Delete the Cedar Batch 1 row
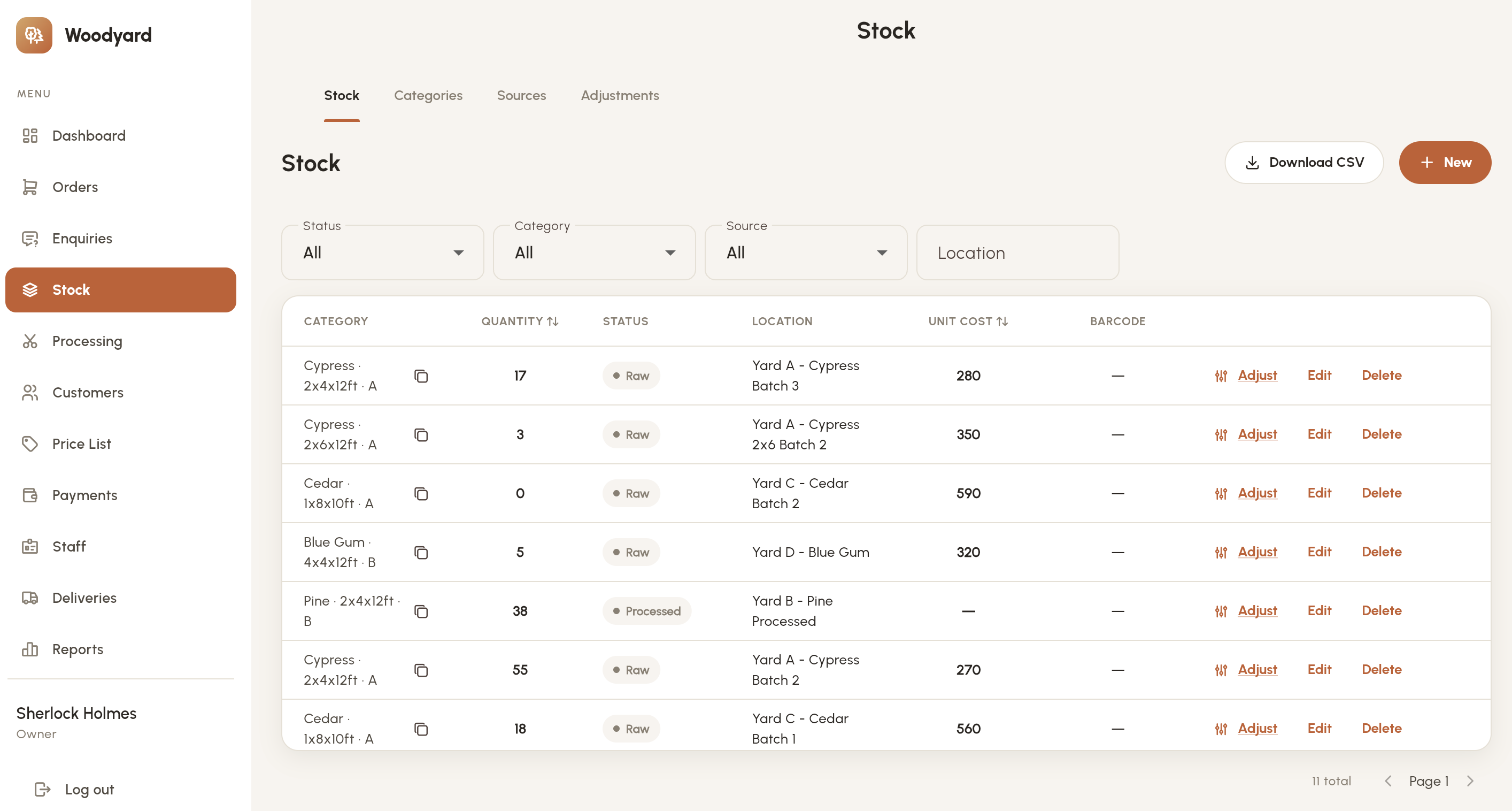The image size is (1512, 811). point(1381,728)
